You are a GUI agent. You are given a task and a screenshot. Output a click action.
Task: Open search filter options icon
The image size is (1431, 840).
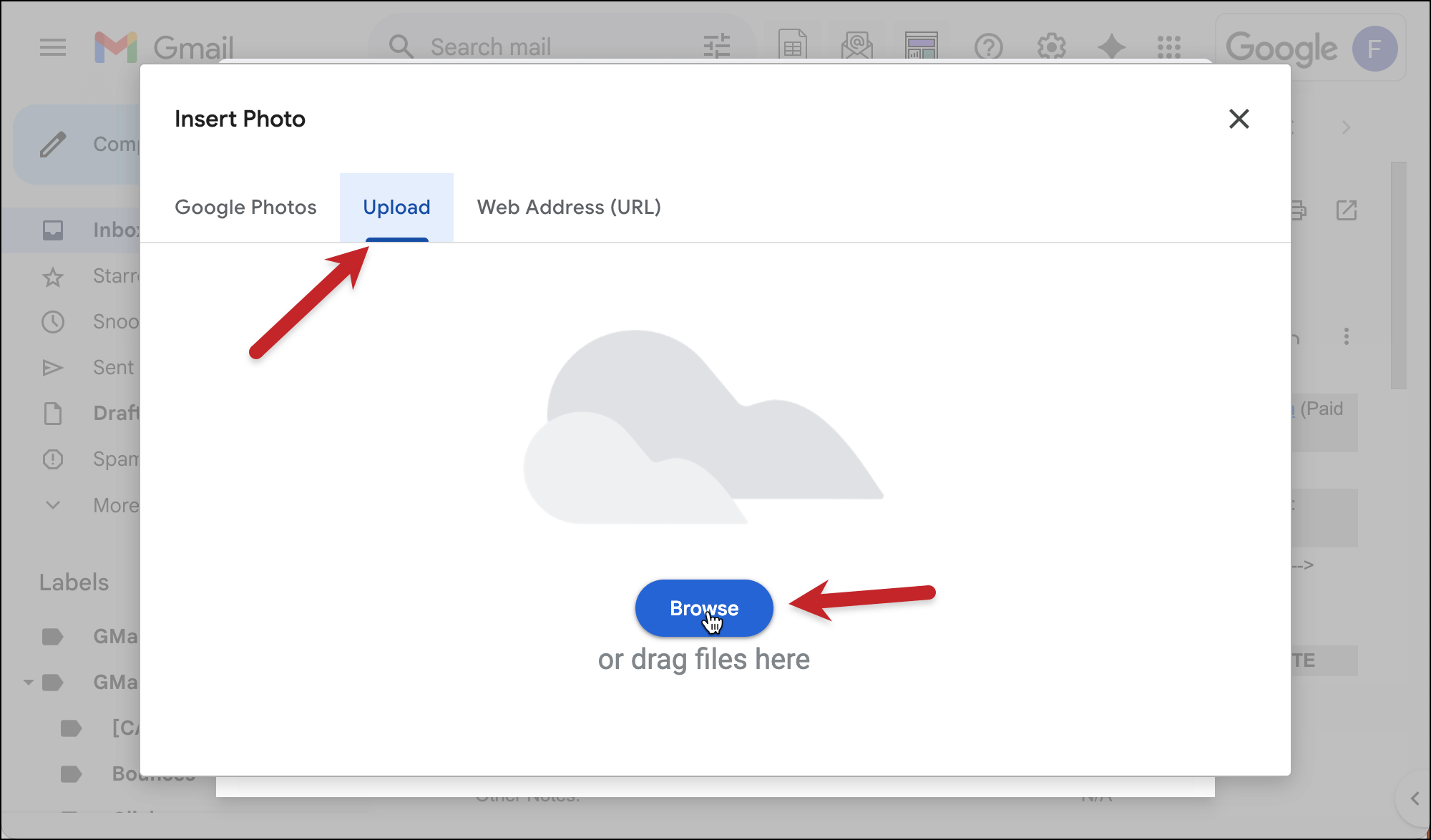716,47
